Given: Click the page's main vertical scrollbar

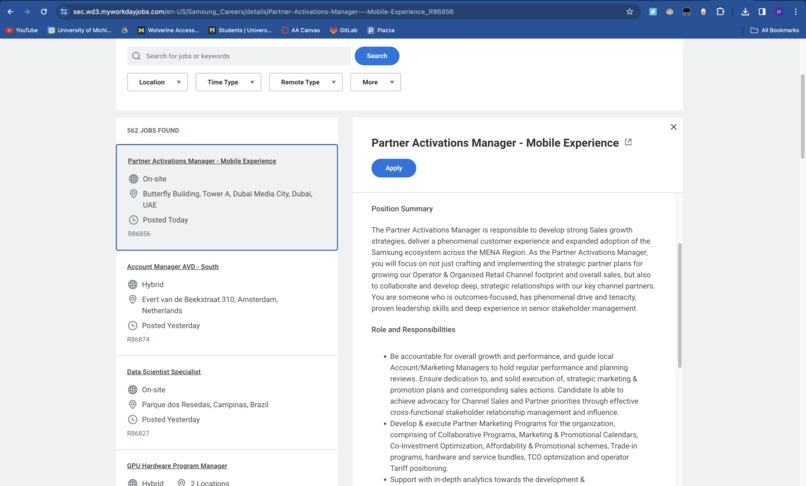Looking at the screenshot, I should pos(802,116).
